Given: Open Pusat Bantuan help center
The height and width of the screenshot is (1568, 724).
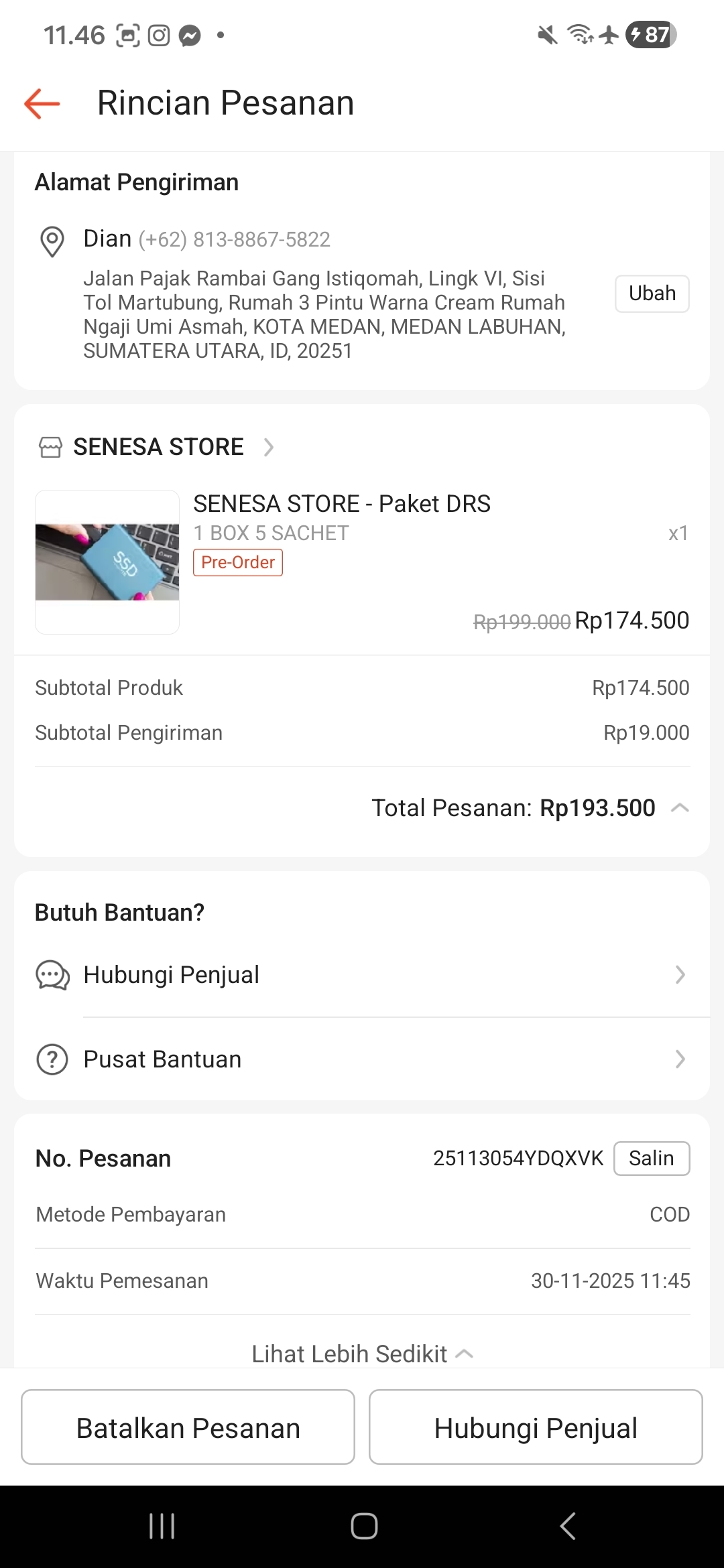Looking at the screenshot, I should (x=362, y=1059).
